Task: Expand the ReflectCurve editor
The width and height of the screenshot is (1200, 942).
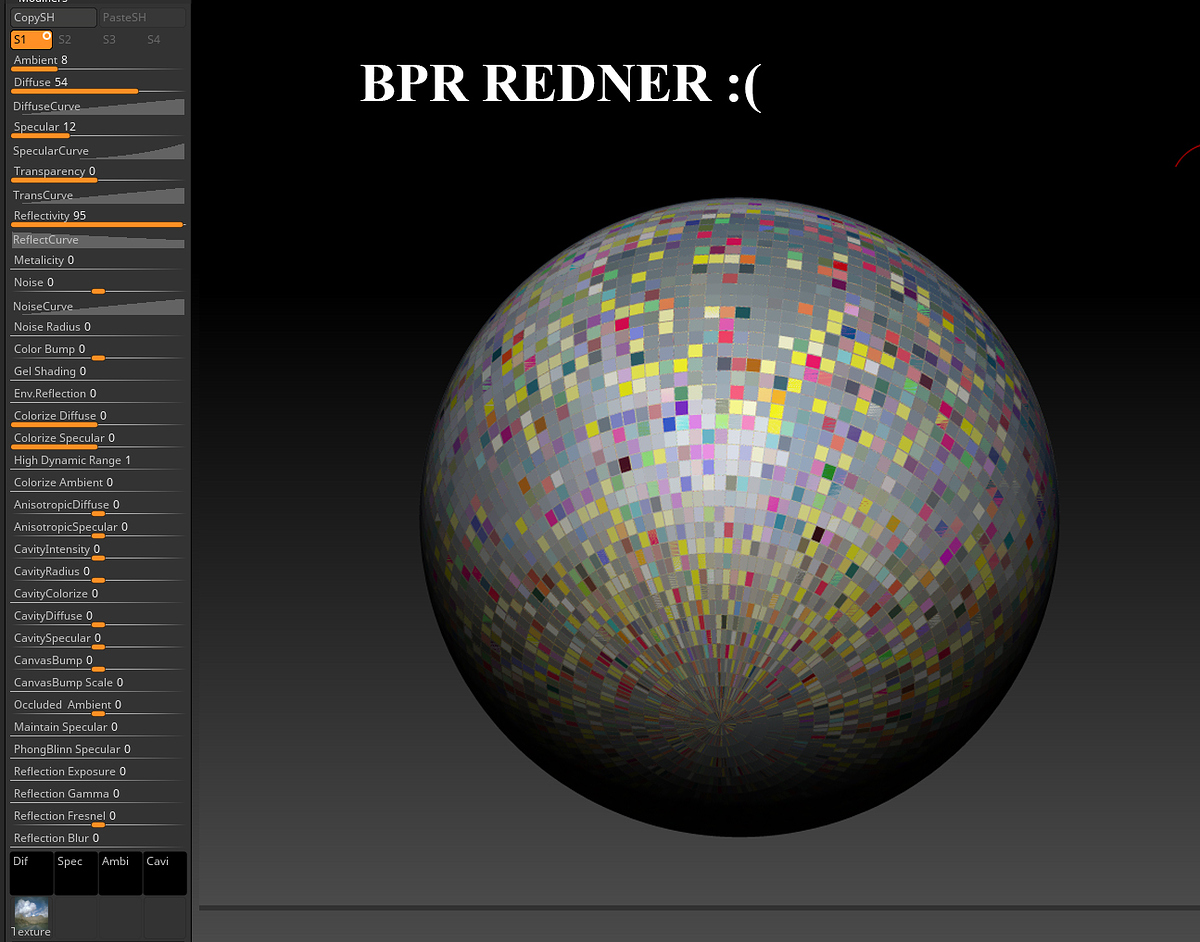Action: click(x=98, y=239)
